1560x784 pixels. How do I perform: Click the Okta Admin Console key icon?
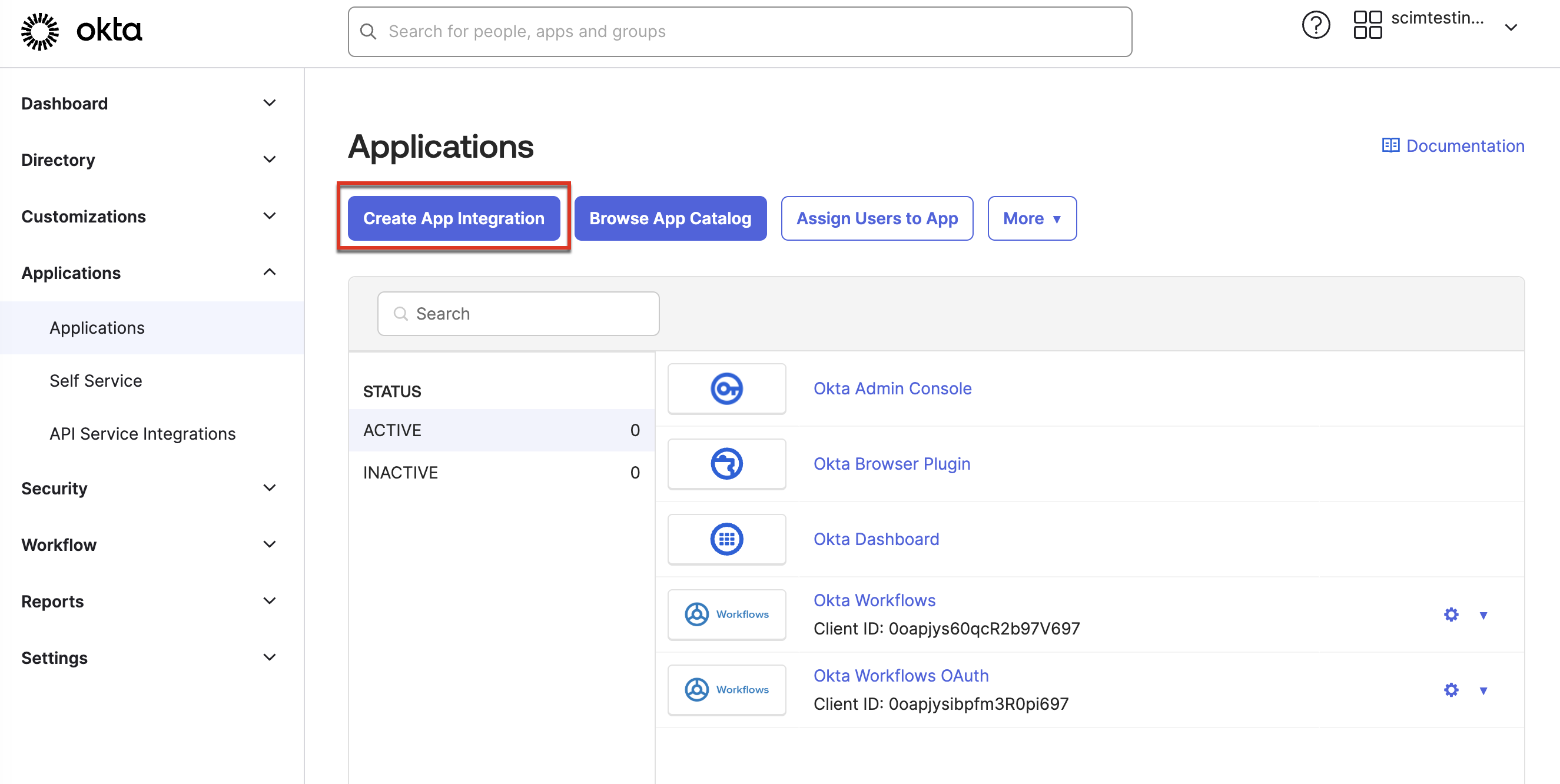(726, 388)
